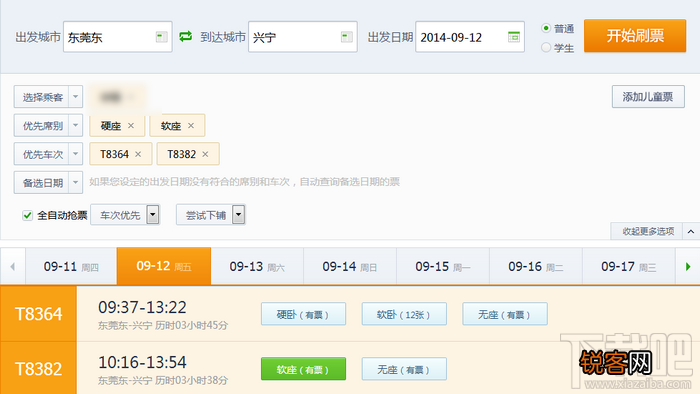
Task: Collapse options chevron arrow
Action: pyautogui.click(x=691, y=232)
